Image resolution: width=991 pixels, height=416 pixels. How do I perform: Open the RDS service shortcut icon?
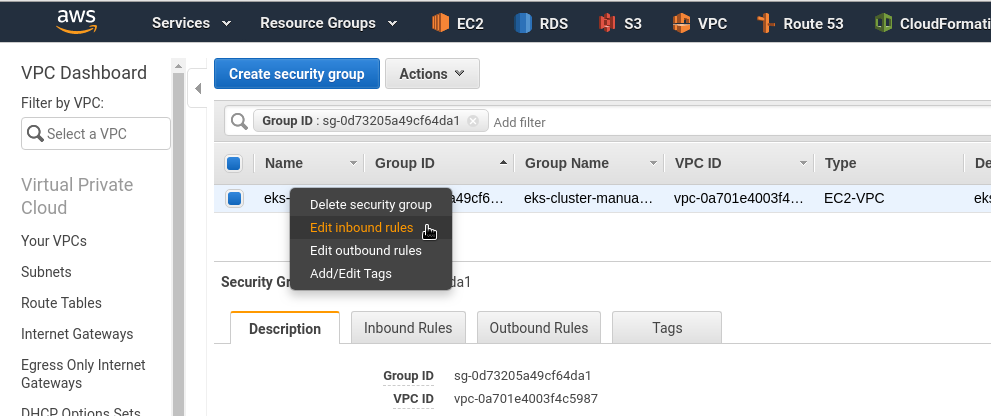click(x=523, y=23)
